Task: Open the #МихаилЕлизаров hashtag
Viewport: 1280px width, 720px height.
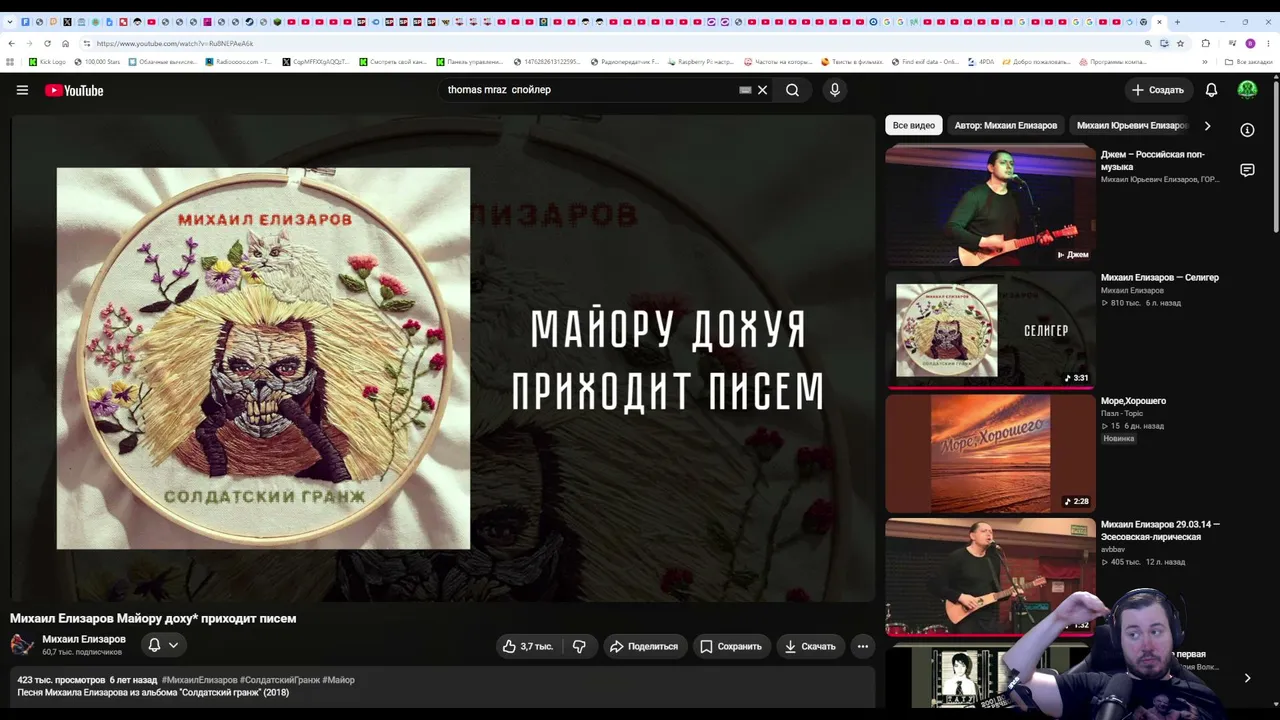Action: click(x=200, y=680)
